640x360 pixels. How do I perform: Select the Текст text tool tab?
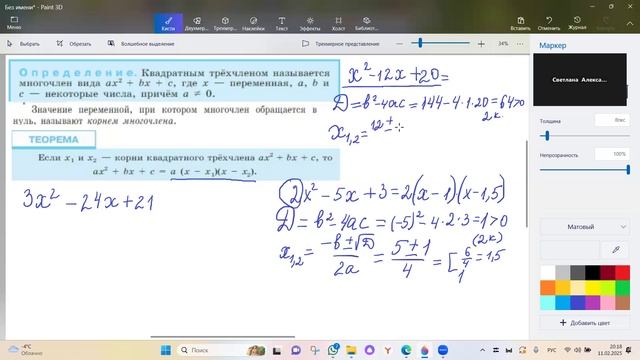[282, 23]
